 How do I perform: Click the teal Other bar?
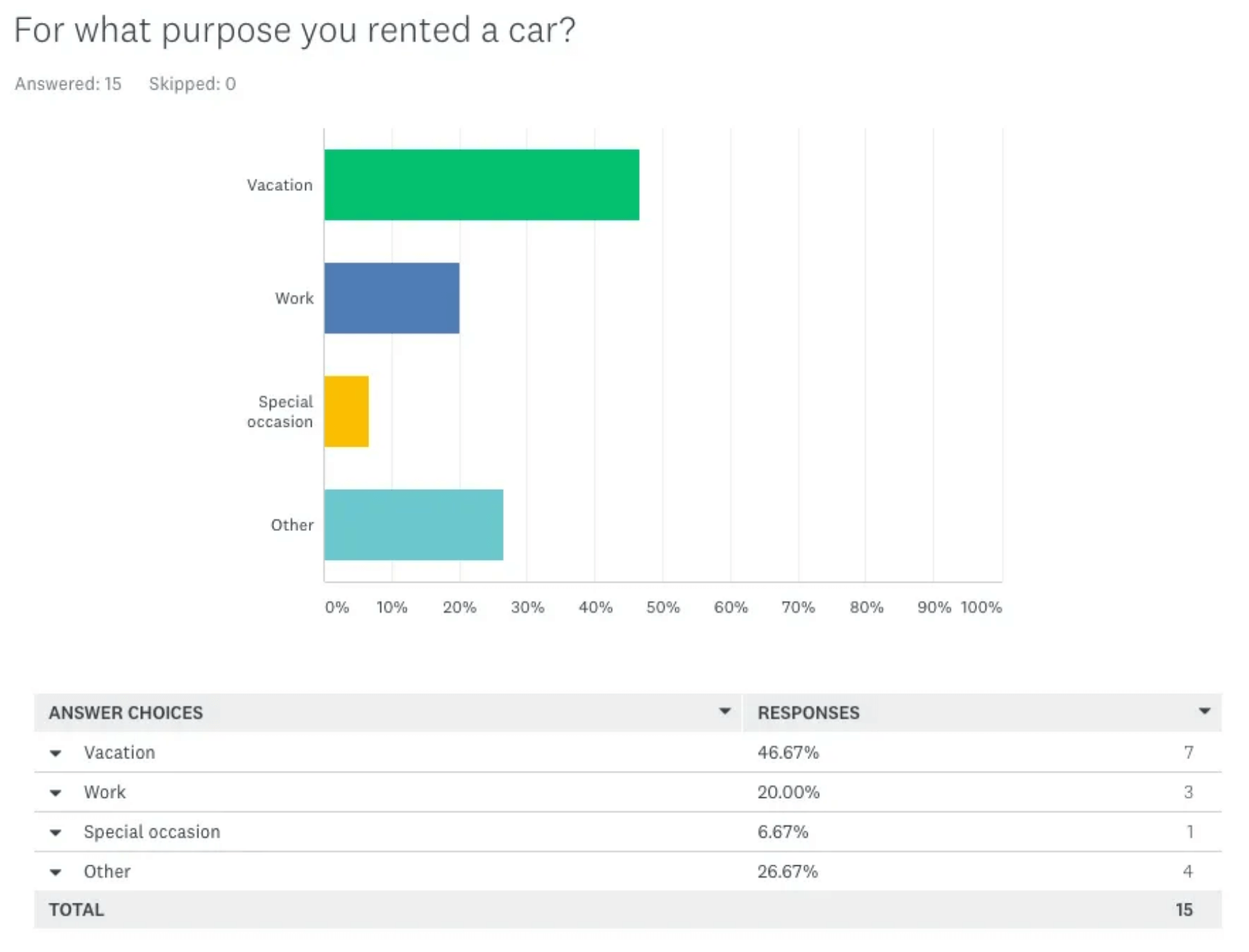414,525
